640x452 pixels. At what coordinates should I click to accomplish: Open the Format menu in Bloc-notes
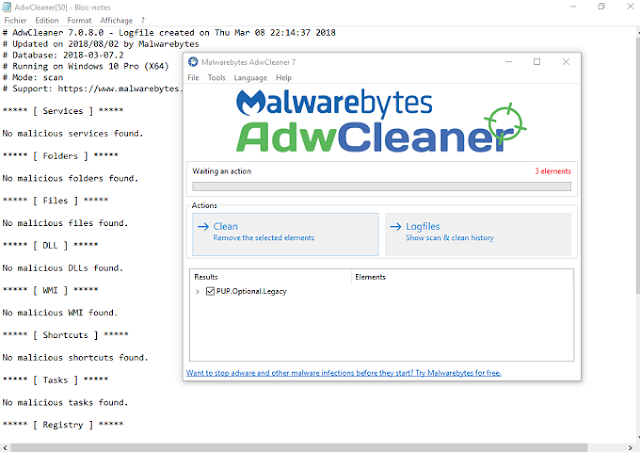coord(79,20)
